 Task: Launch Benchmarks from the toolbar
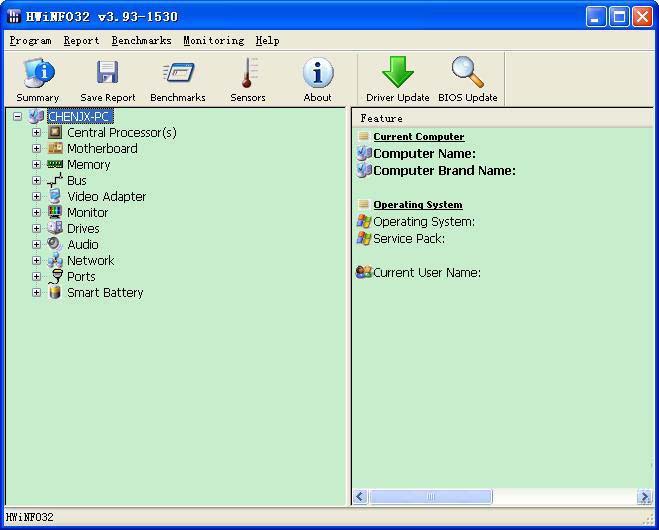(177, 79)
